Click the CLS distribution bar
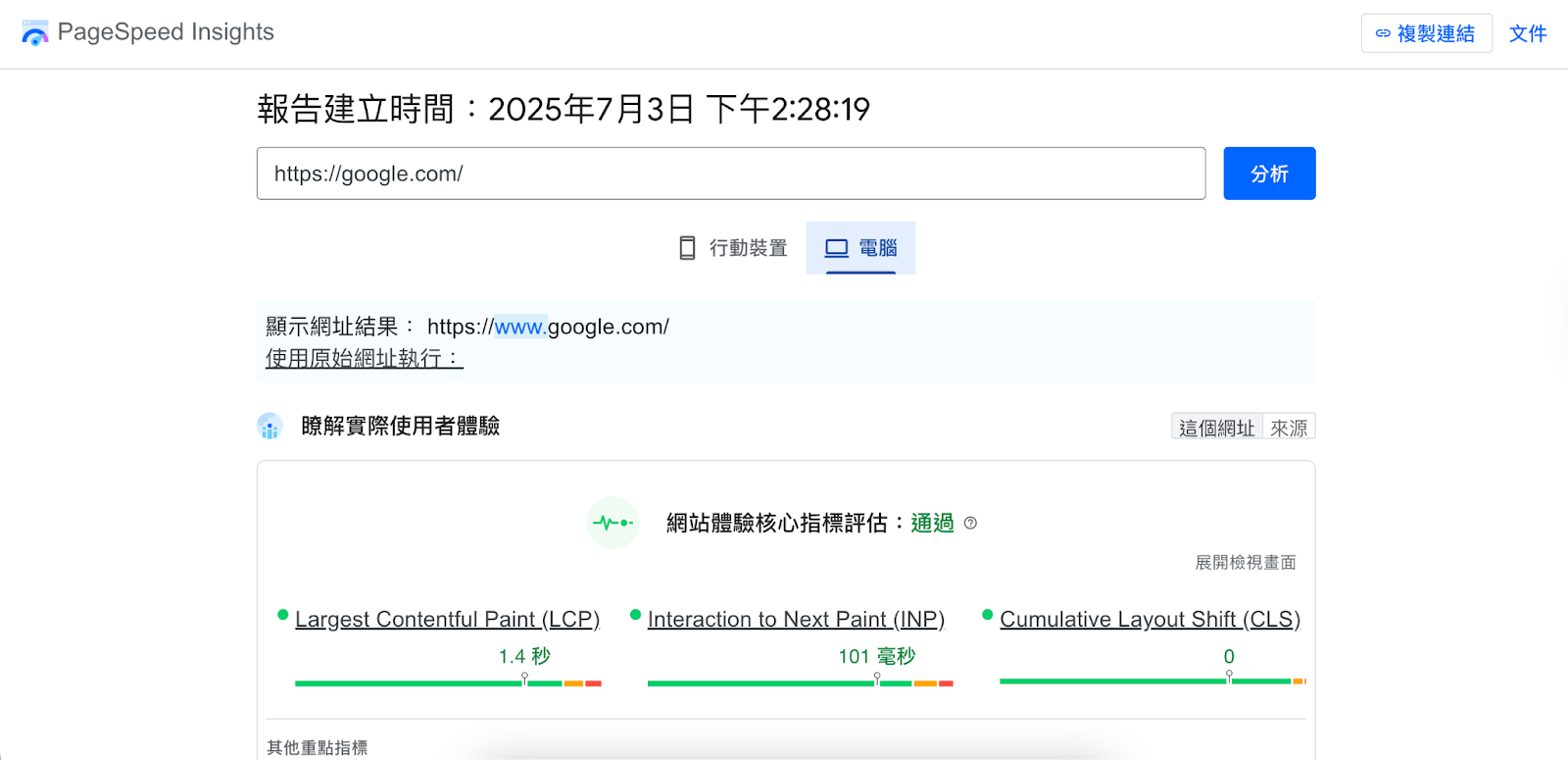The image size is (1568, 760). point(1152,681)
